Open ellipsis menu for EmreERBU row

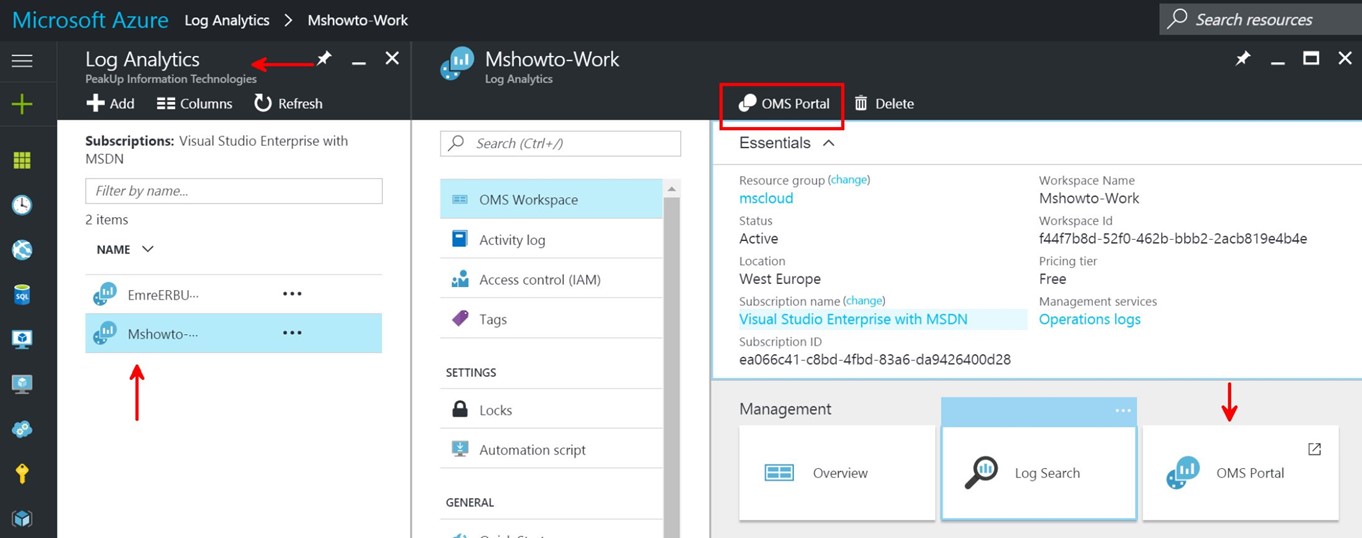[x=292, y=294]
